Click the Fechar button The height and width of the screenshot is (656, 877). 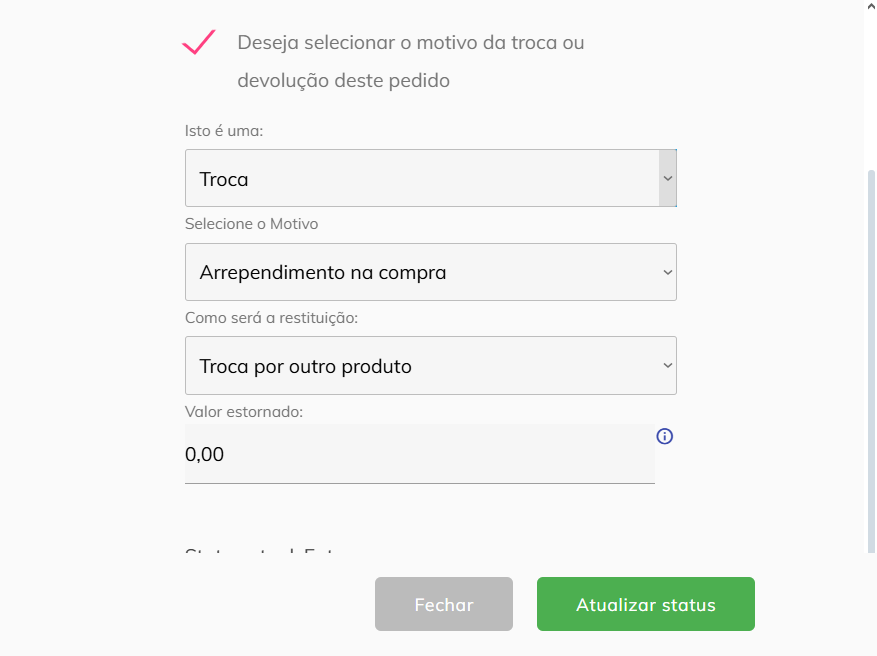pos(444,604)
